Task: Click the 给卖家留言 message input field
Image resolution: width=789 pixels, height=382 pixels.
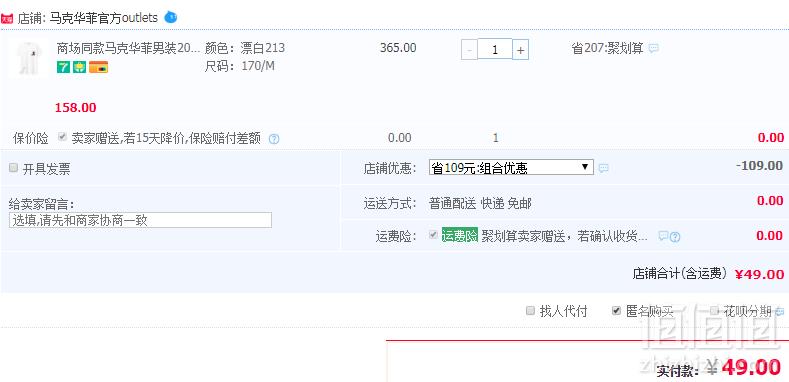Action: (x=140, y=220)
